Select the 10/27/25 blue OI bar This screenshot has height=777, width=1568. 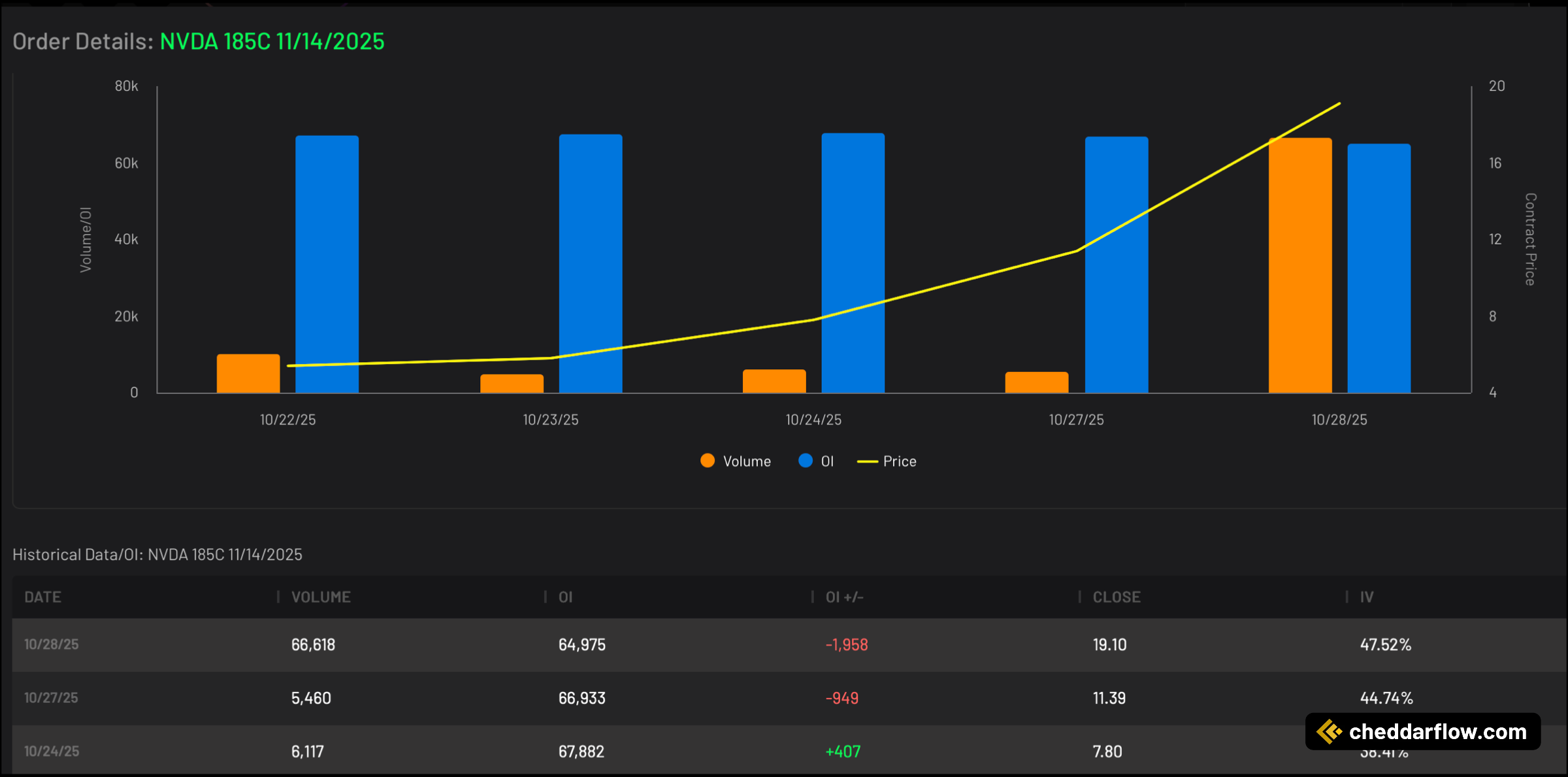[x=1117, y=265]
